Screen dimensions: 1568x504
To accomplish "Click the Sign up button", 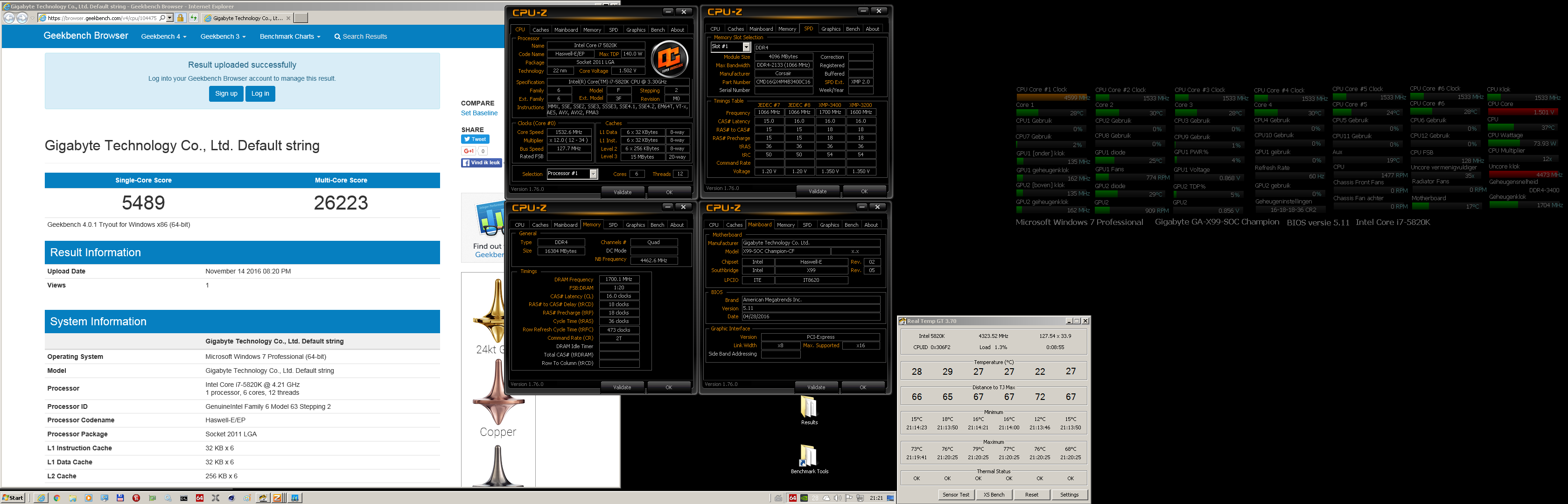I will click(226, 94).
